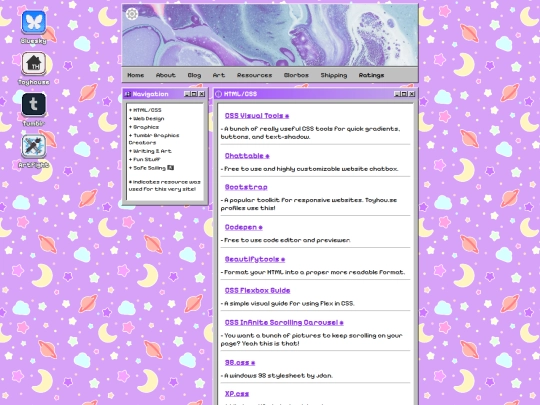Open the Codepen link
Viewport: 540px width, 405px height.
243,227
